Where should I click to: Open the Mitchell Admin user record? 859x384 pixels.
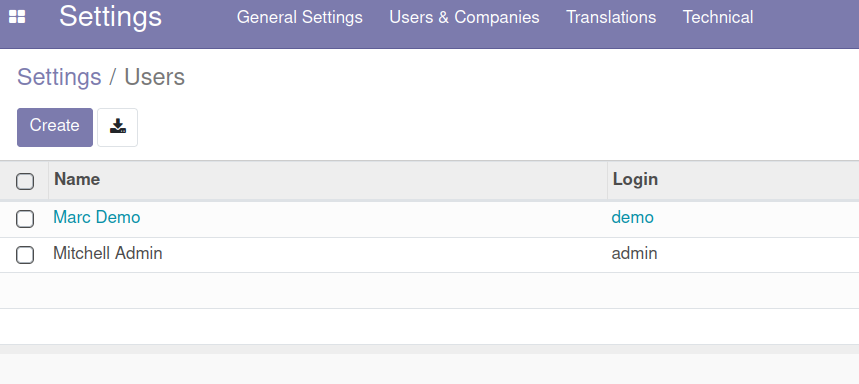107,254
